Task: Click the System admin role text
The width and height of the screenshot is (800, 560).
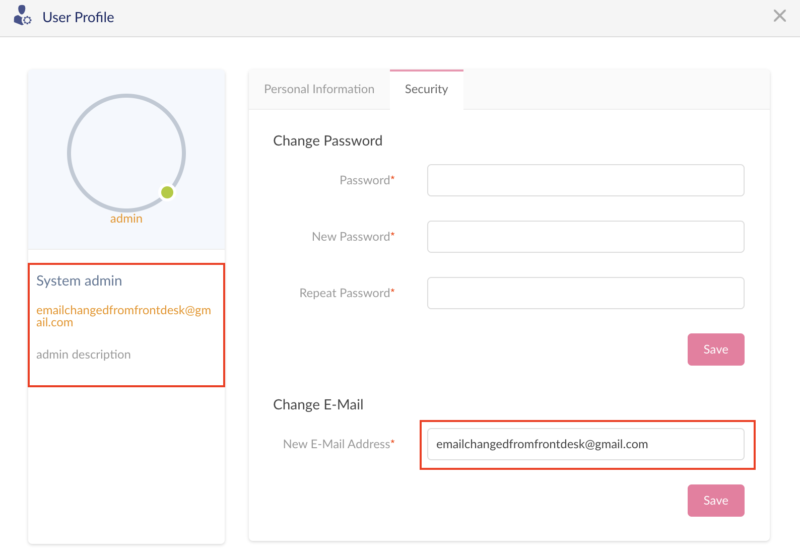Action: point(79,281)
